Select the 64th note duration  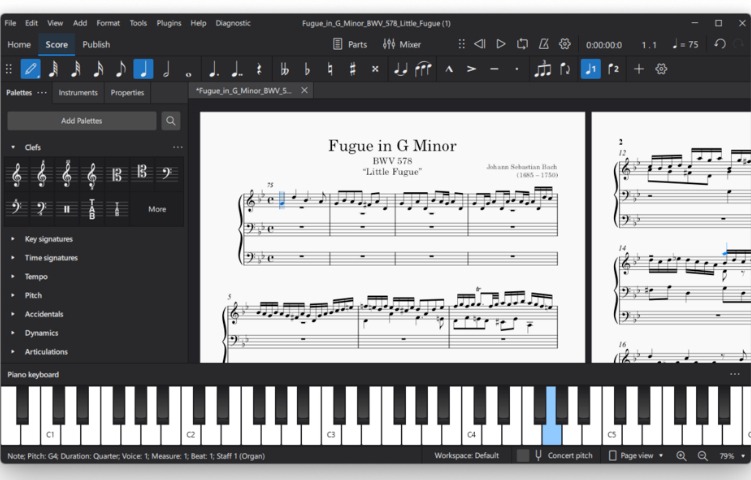[x=53, y=69]
